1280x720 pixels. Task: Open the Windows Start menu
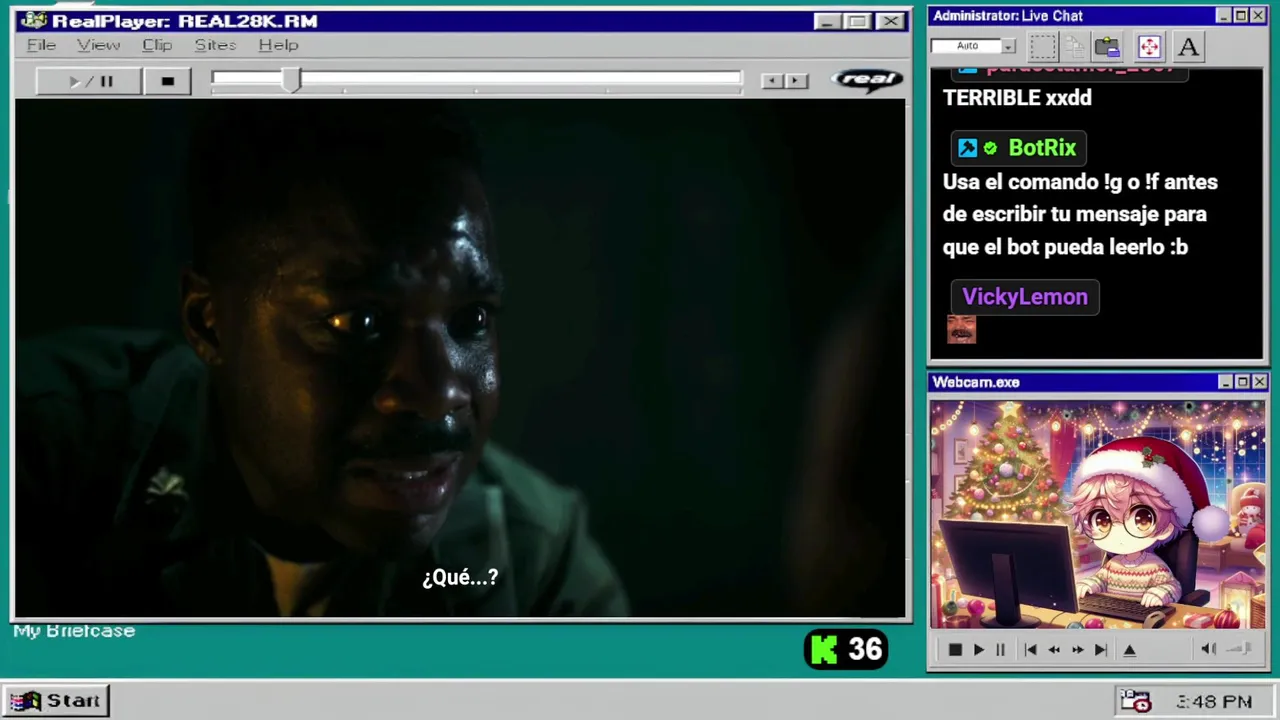click(56, 701)
